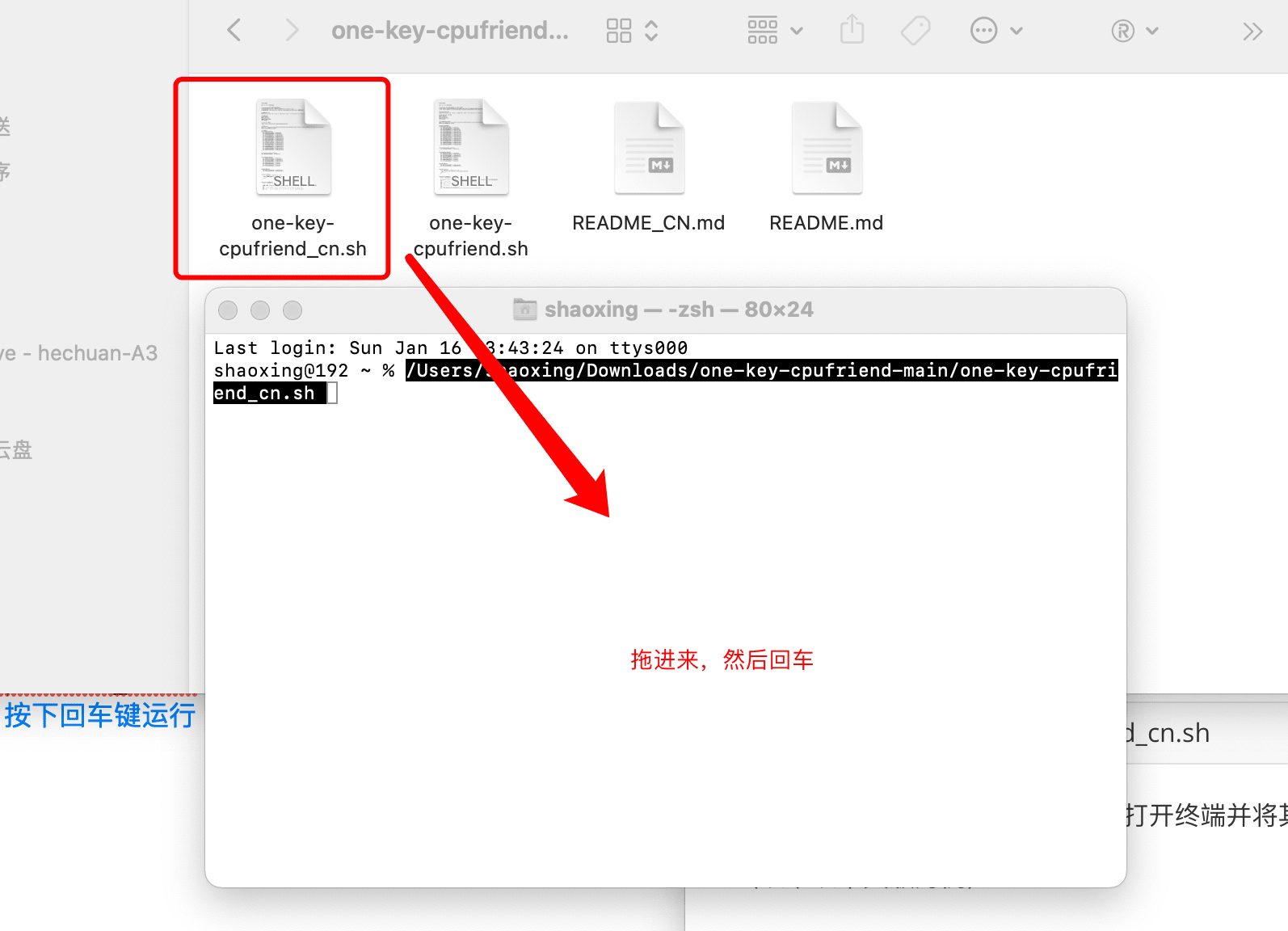Screen dimensions: 1288x931
Task: Select the one-key-cpufriend.sh file icon
Action: tap(471, 147)
